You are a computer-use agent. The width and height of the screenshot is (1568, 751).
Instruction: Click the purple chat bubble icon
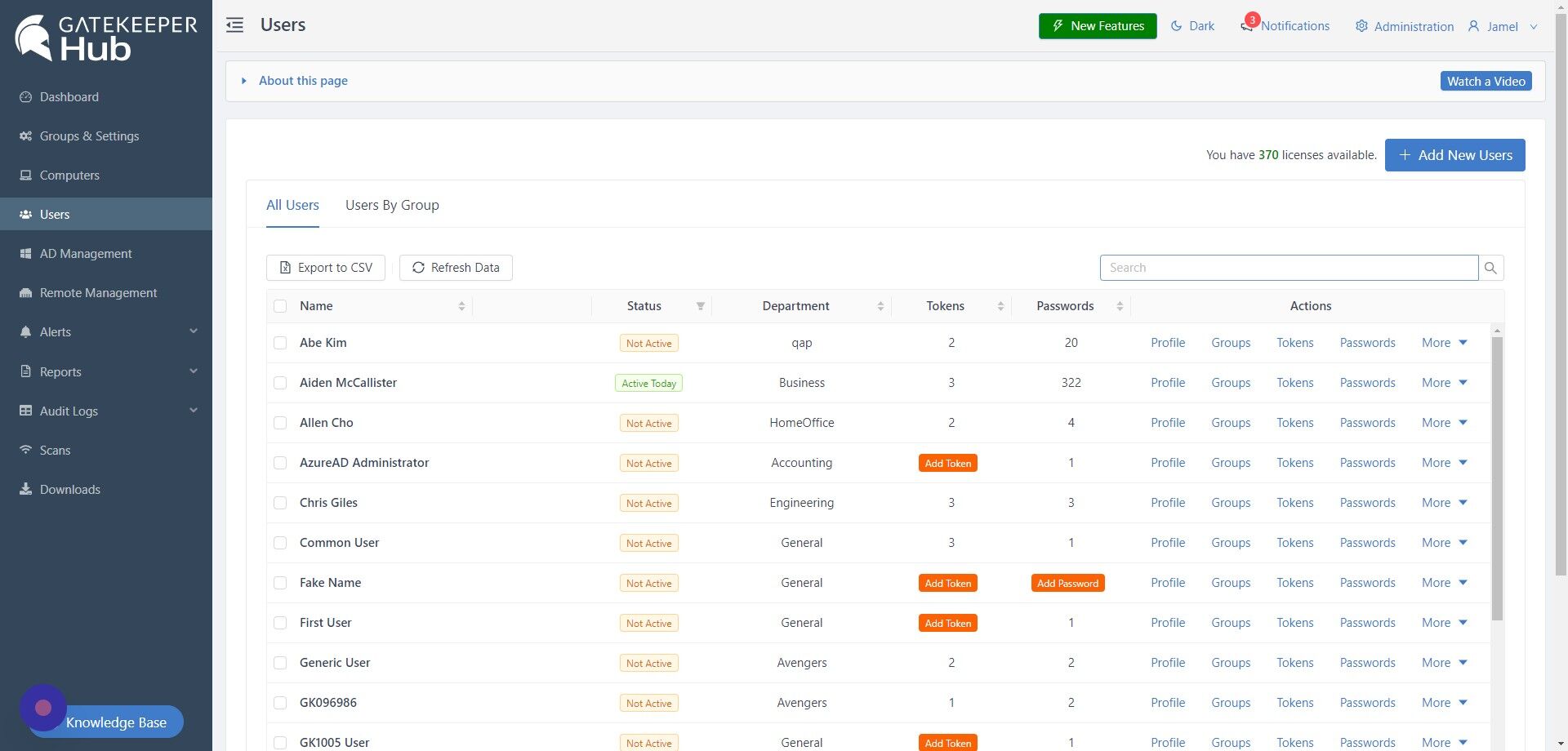coord(43,708)
